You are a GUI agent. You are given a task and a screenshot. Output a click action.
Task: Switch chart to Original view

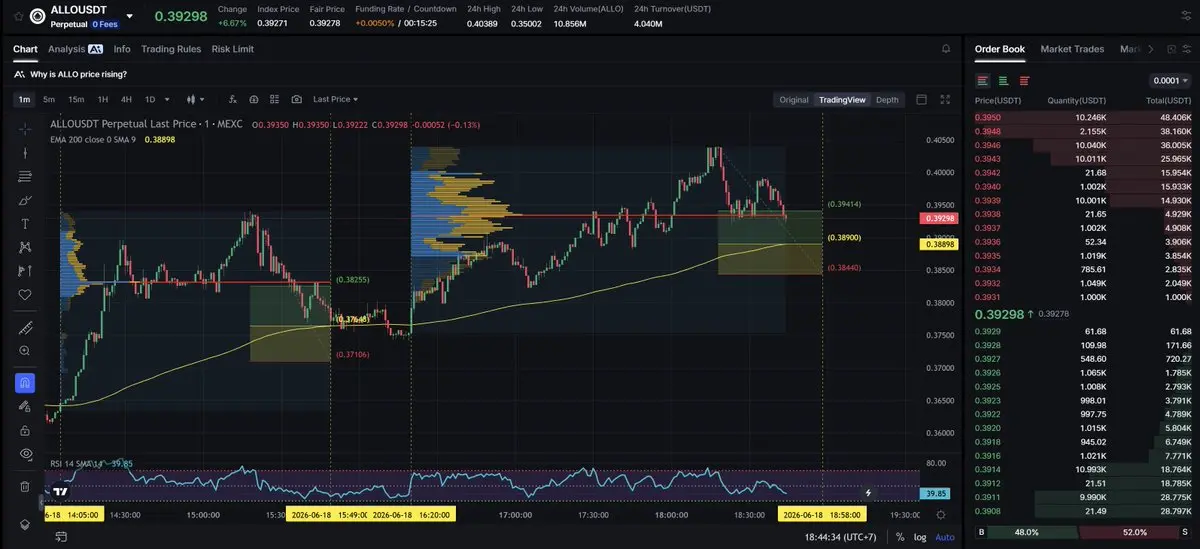coord(794,99)
